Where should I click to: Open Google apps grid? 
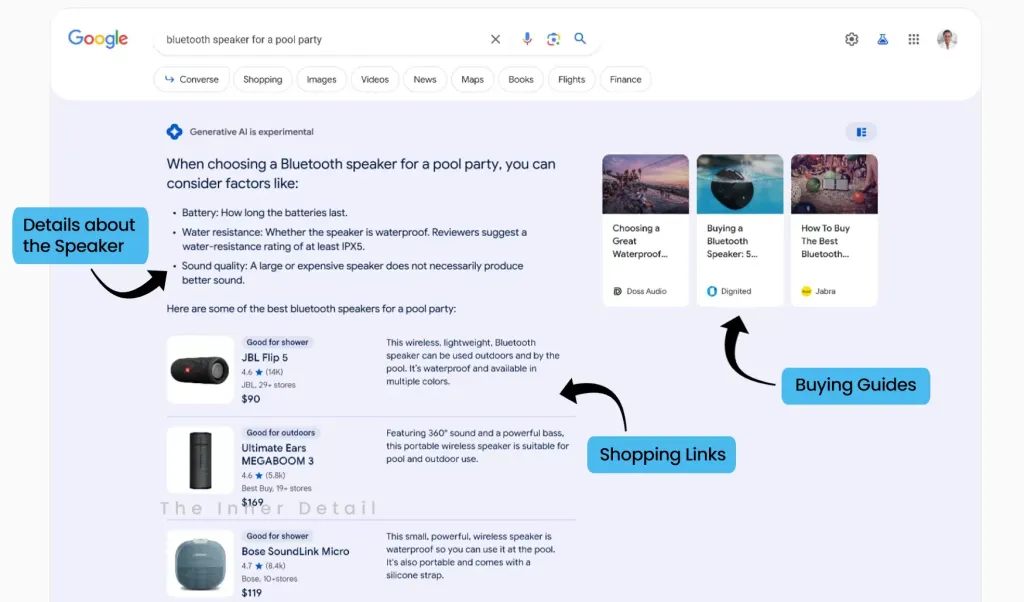coord(913,39)
